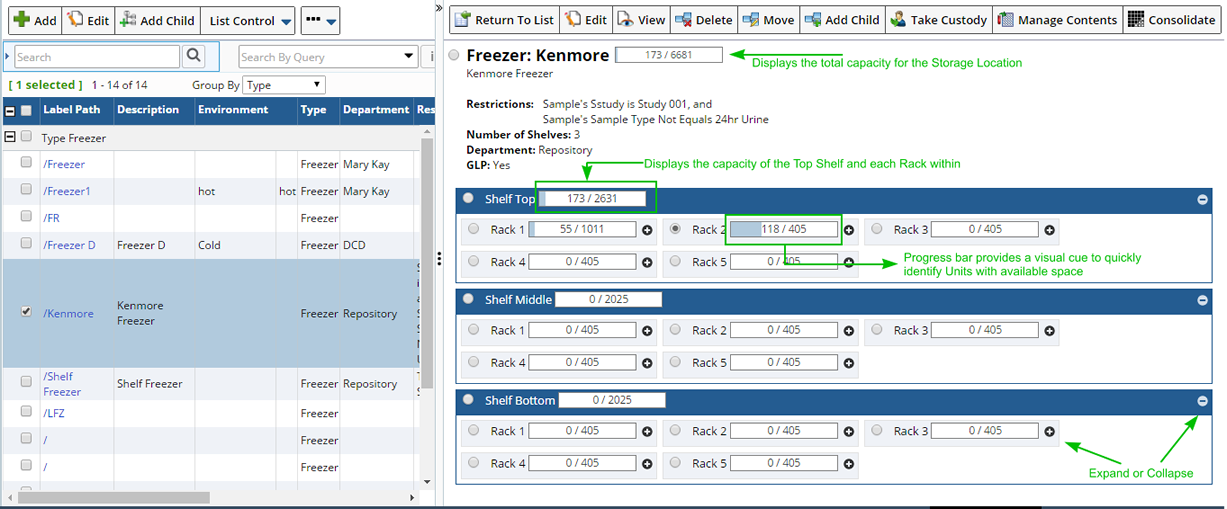Sort by Environment column header
1227x509 pixels.
point(233,110)
